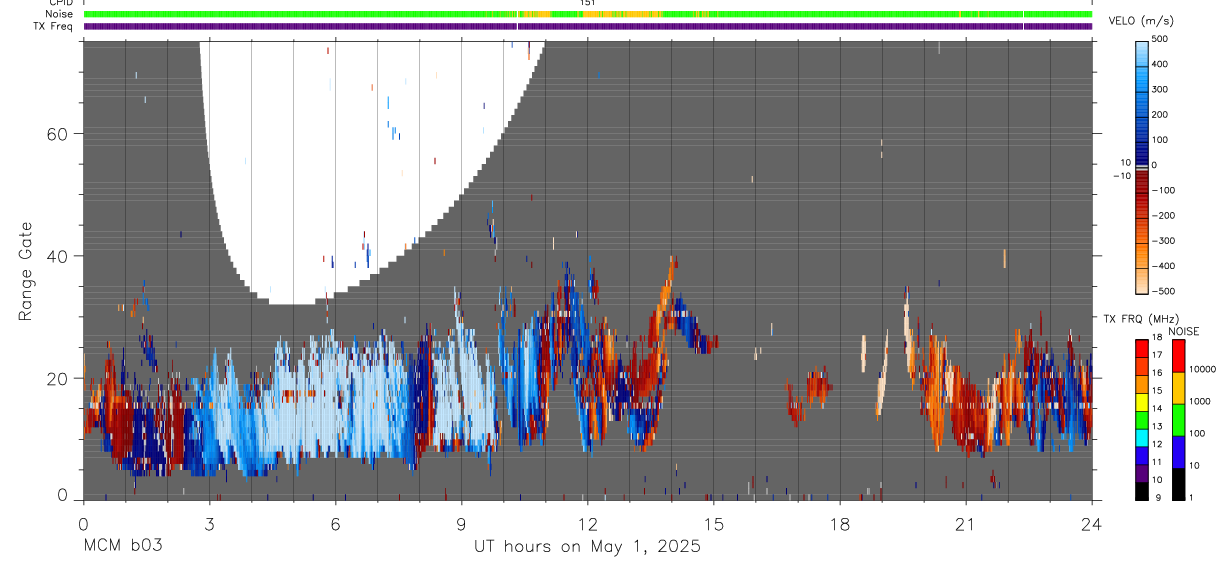Click the 'MCM b03' radar beam label
The height and width of the screenshot is (567, 1228).
point(122,547)
